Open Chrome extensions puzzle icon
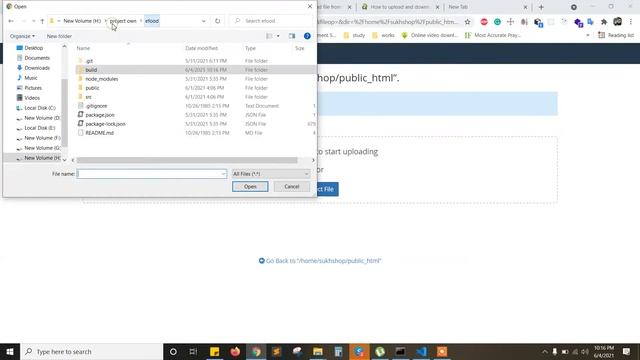Screen dimensions: 640x360 (x=604, y=22)
